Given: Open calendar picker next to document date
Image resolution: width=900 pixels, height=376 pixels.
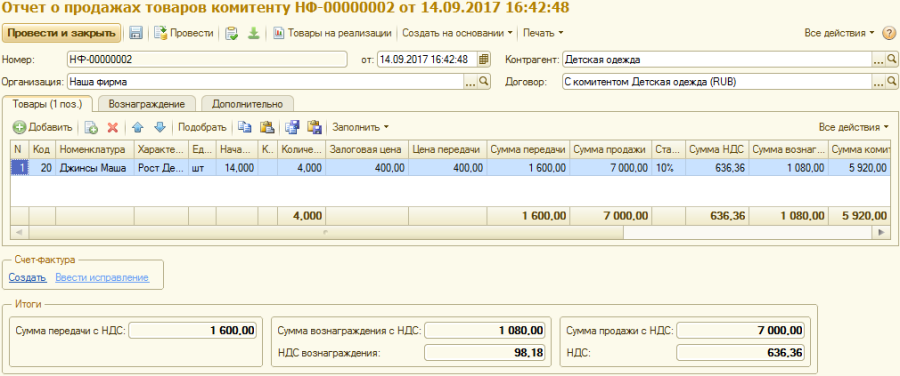Looking at the screenshot, I should [x=484, y=59].
